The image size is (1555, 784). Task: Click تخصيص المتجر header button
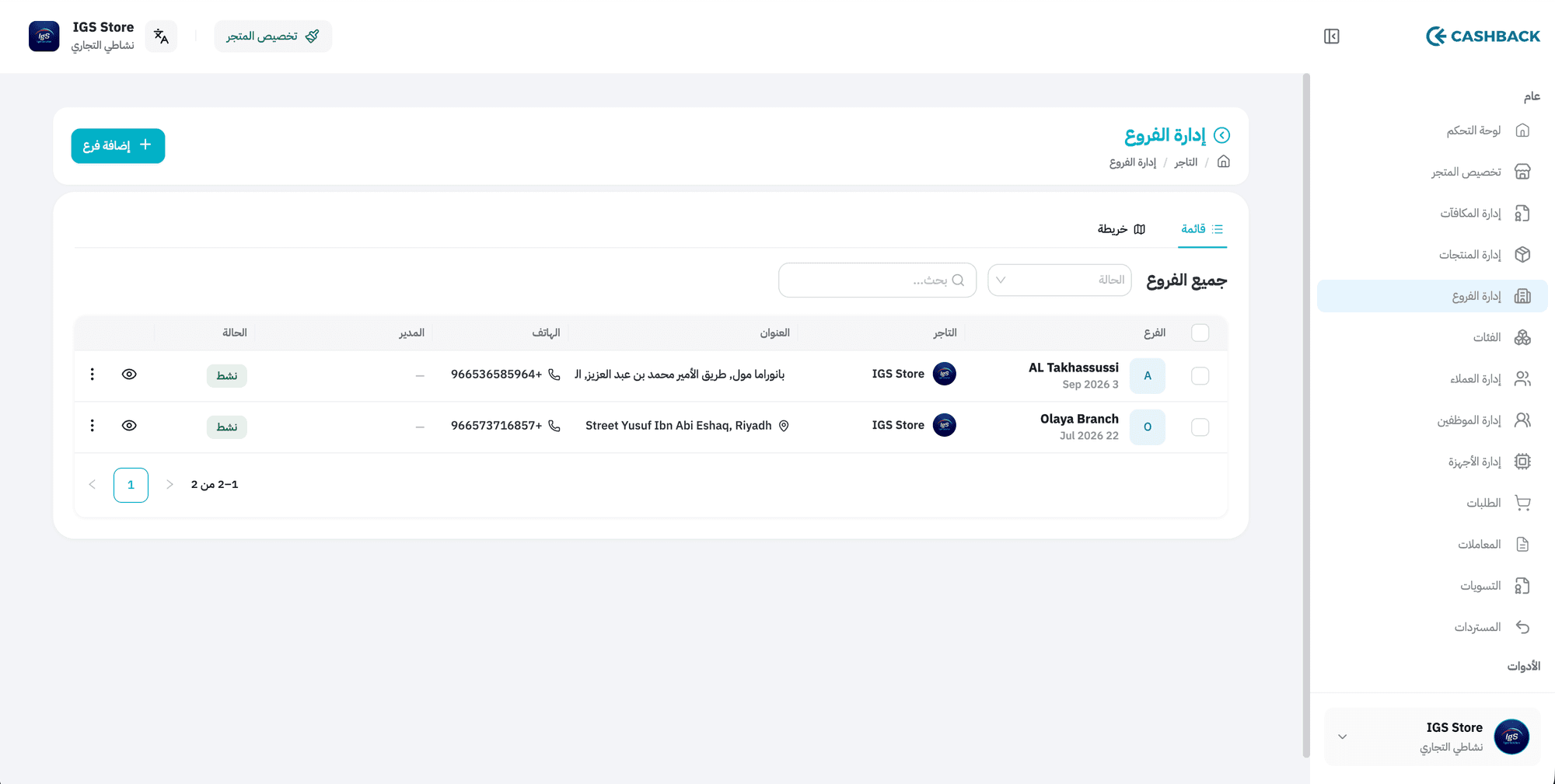273,37
